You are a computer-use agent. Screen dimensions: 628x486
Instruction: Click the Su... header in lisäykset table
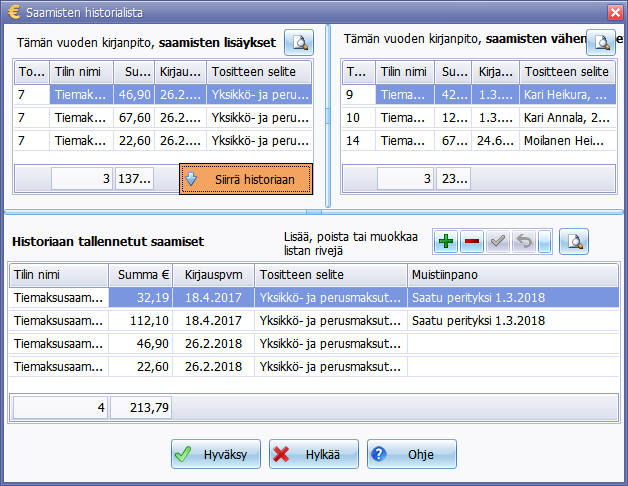coord(134,72)
